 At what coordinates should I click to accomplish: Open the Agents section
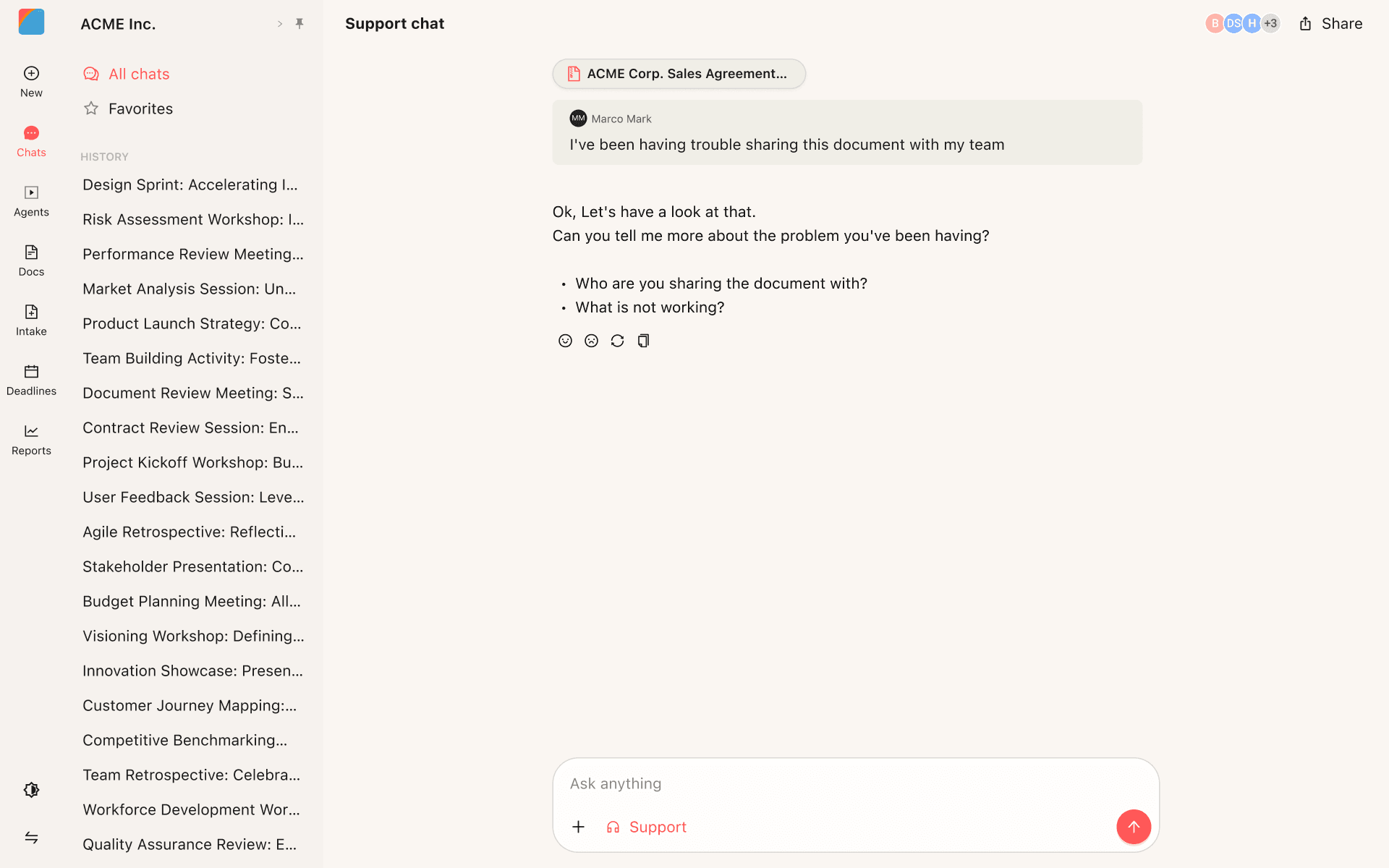tap(31, 193)
